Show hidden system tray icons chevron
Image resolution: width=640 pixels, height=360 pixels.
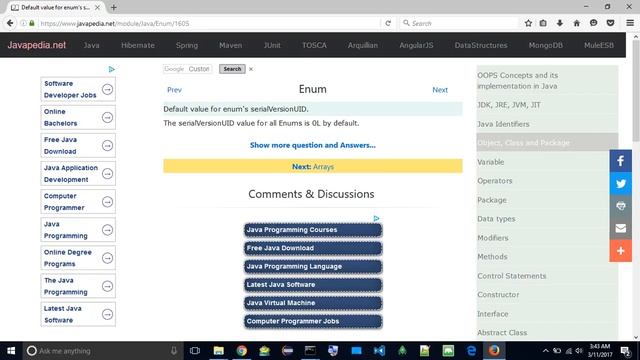click(x=545, y=351)
